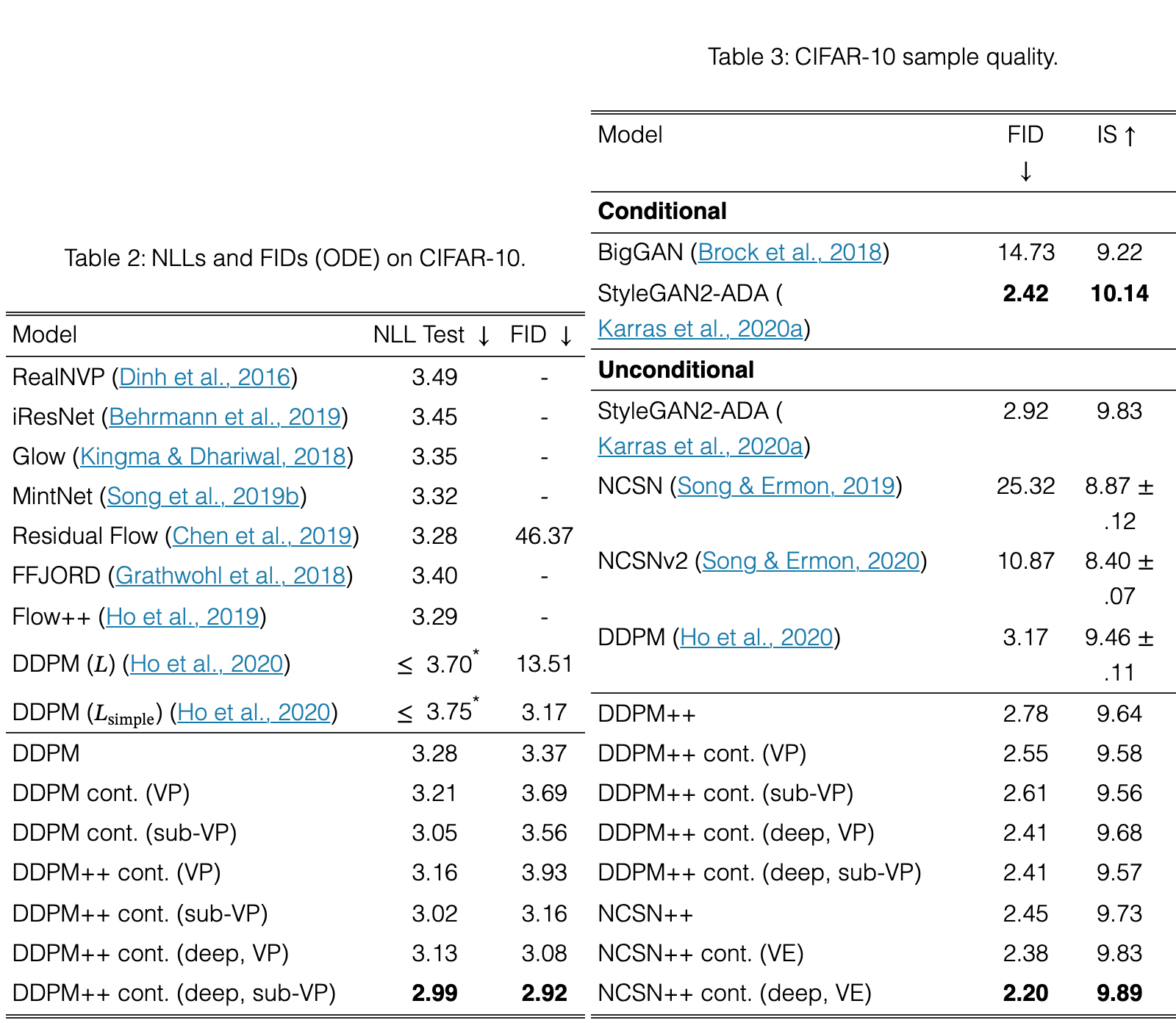Click the NLL Test column header
Screen dimensions: 1176x1023
point(431,335)
